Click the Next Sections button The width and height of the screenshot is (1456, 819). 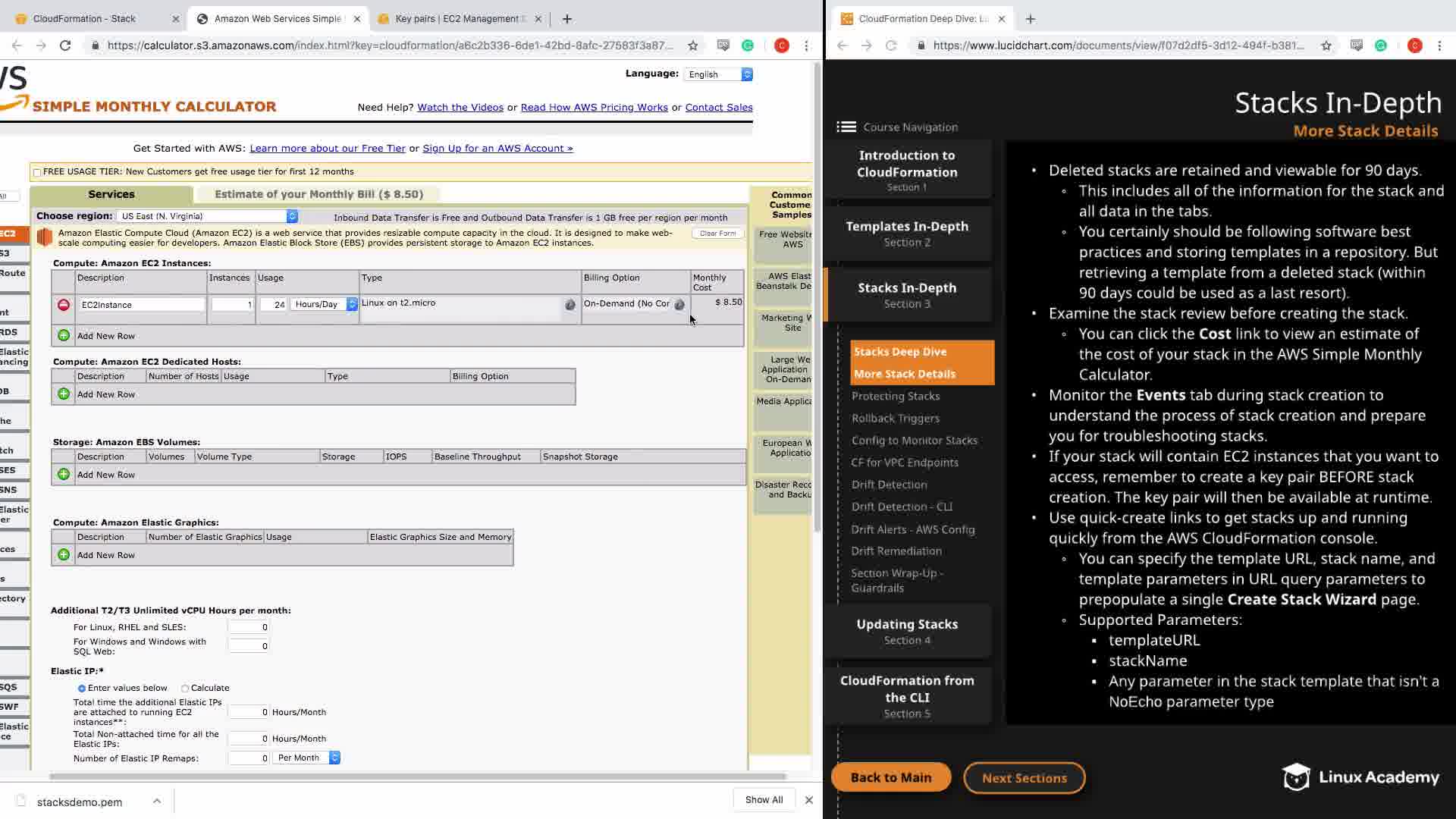[x=1024, y=778]
